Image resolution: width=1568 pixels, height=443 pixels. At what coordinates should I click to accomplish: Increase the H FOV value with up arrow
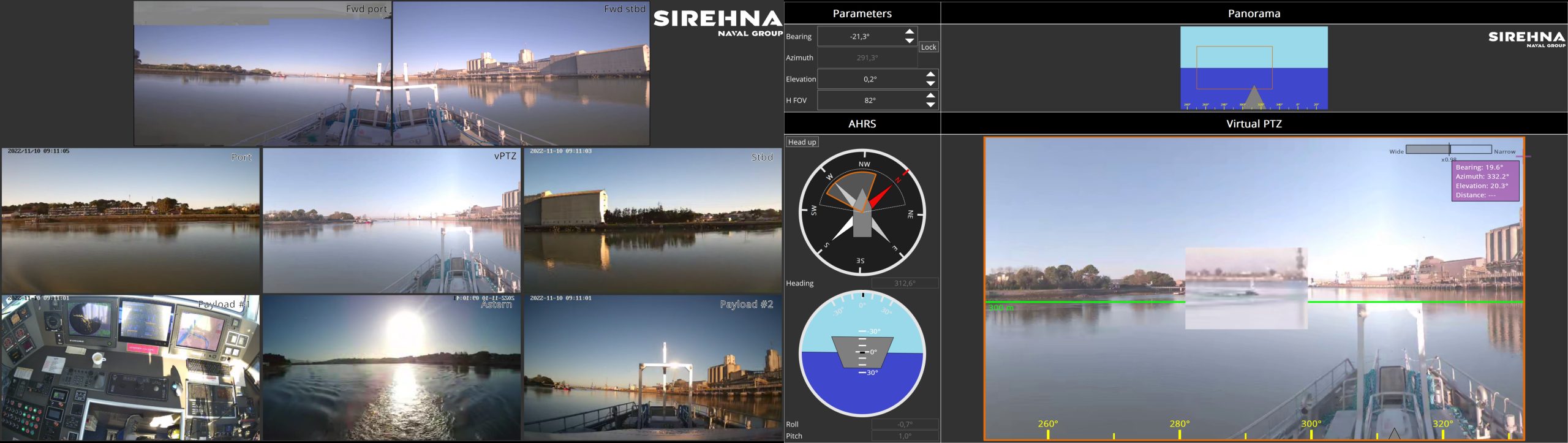[x=930, y=96]
